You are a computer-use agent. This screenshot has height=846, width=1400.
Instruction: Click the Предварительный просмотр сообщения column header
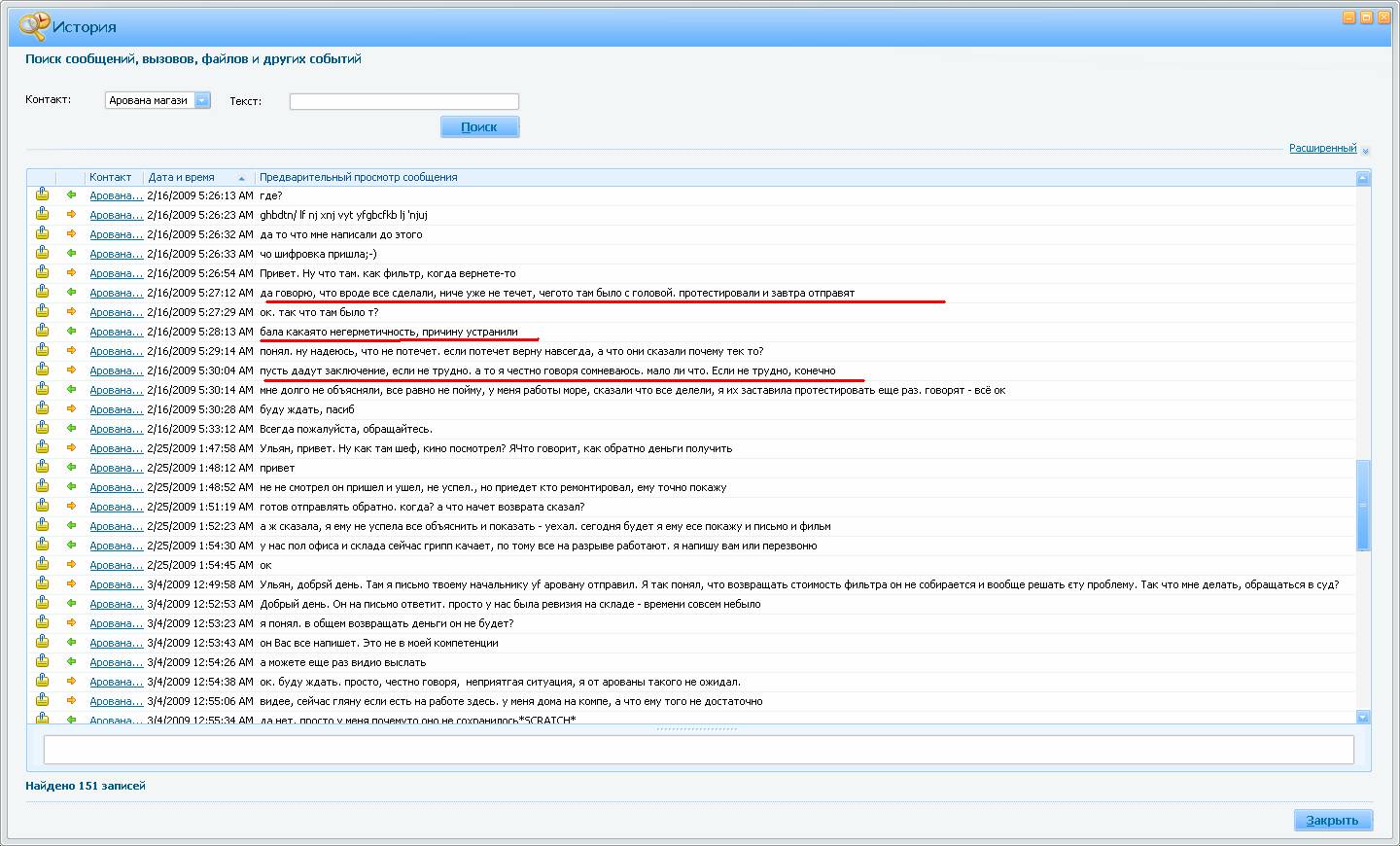(358, 177)
